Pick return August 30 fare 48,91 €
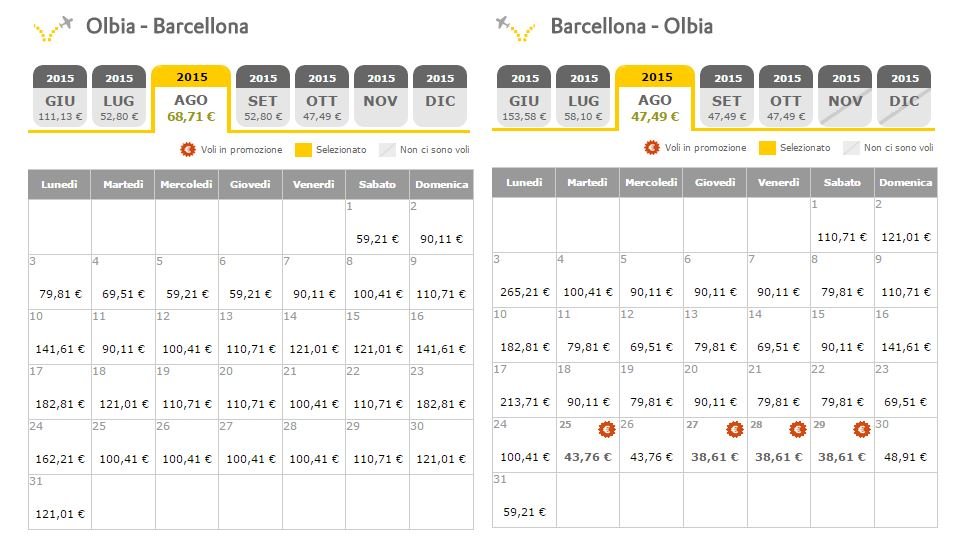 (x=905, y=445)
